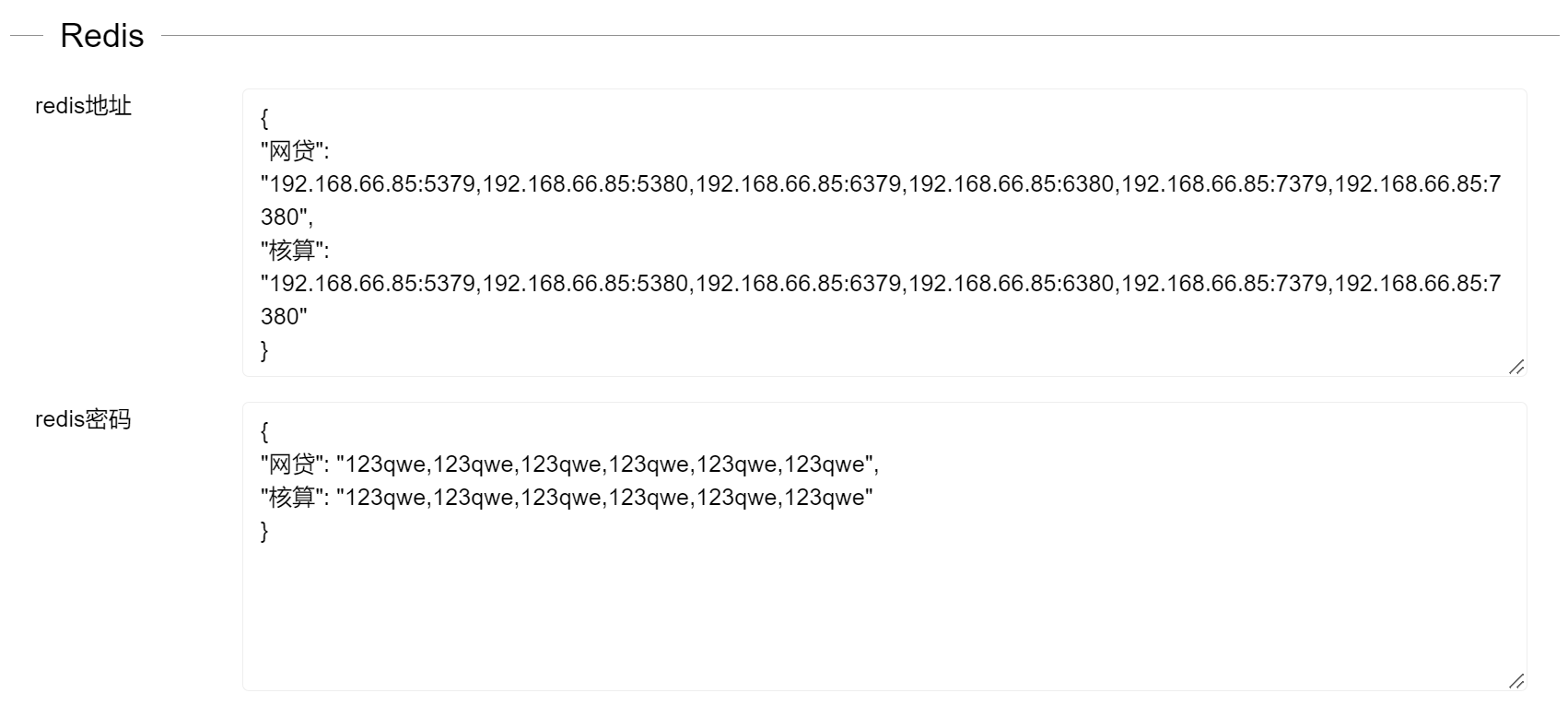Place cursor on "核算": key line in redis地址
1568x705 pixels.
point(295,250)
